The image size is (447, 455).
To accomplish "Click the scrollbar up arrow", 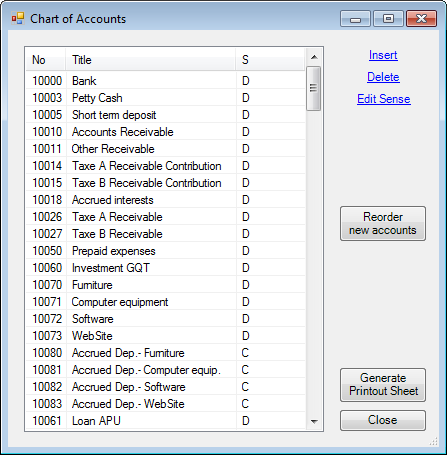I will 314,57.
